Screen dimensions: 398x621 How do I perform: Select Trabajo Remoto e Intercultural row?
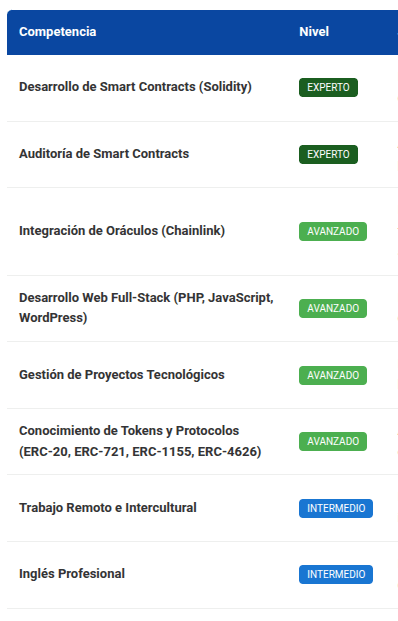202,508
